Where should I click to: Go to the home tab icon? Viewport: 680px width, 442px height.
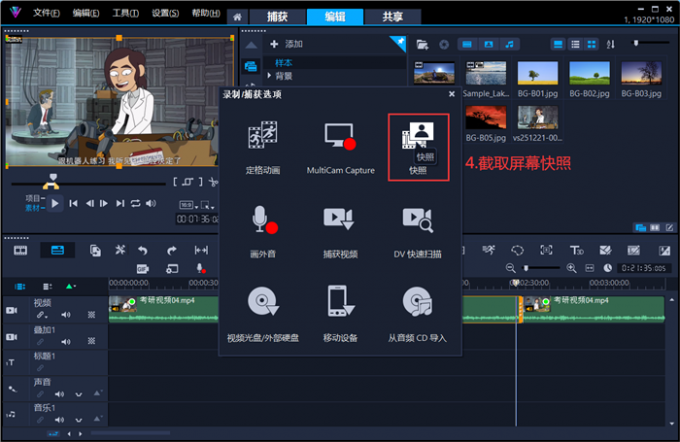point(237,17)
